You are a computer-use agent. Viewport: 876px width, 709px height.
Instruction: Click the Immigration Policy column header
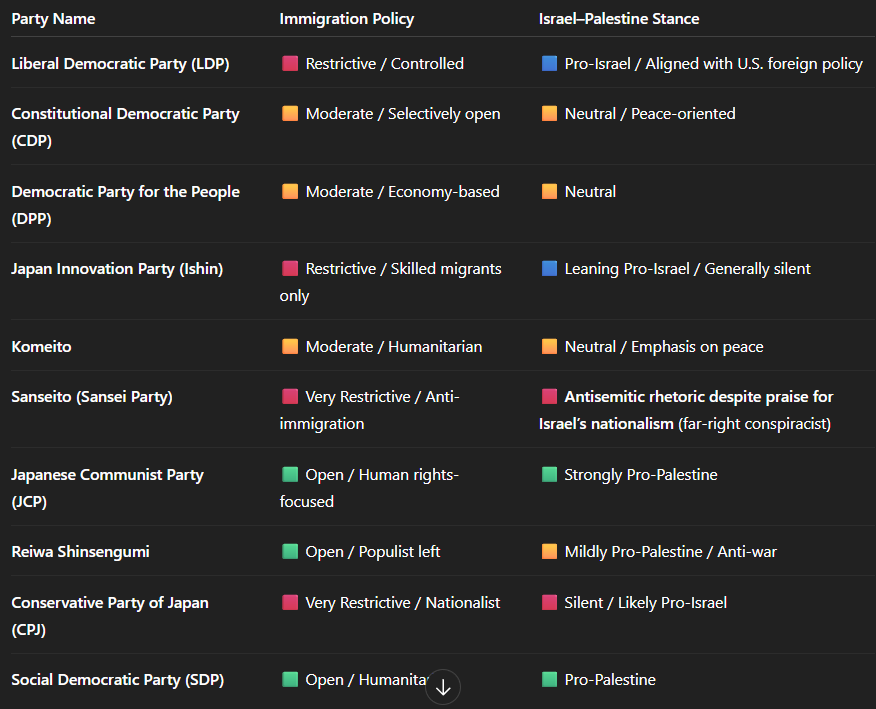[x=346, y=19]
